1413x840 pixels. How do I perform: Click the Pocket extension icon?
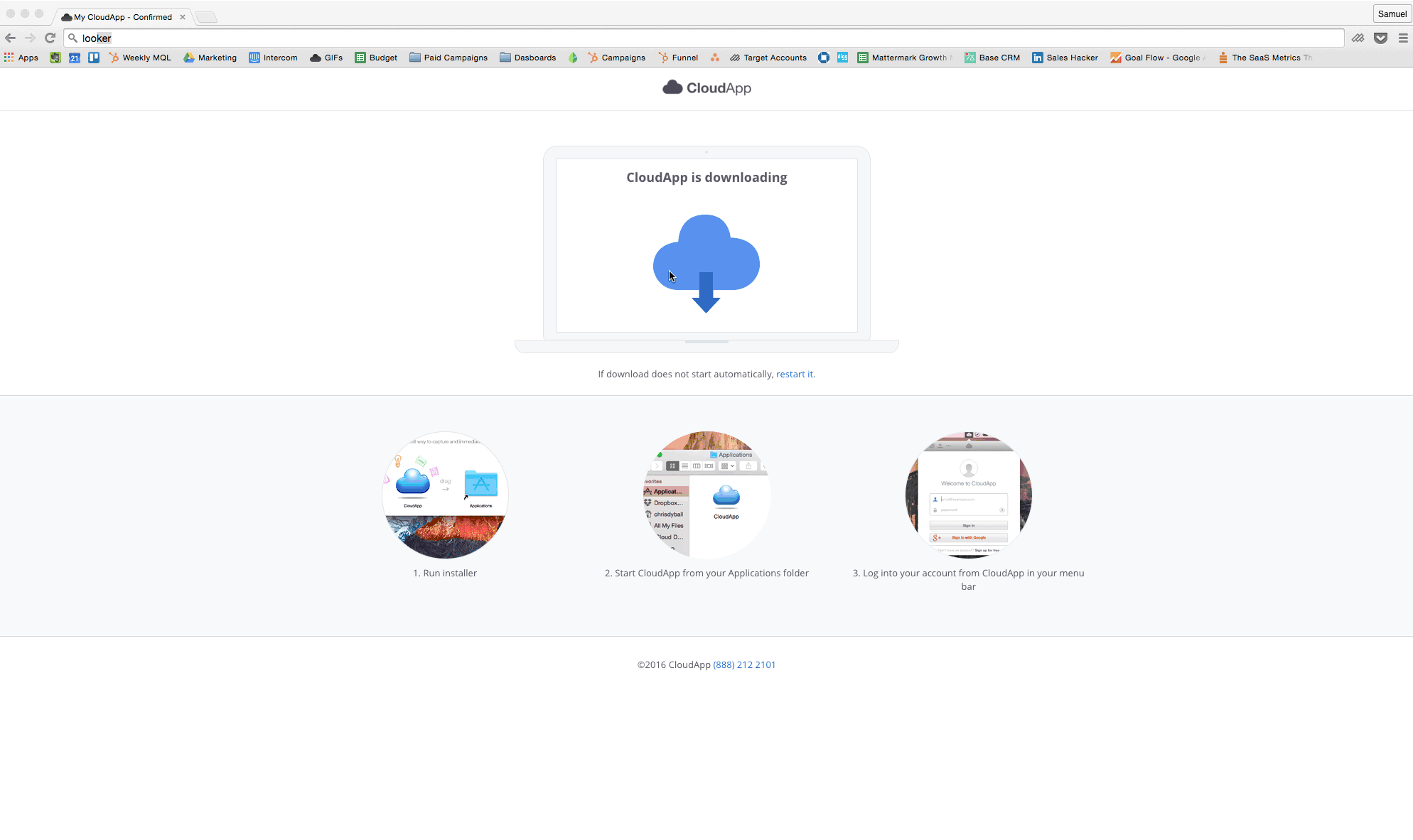pyautogui.click(x=1380, y=38)
